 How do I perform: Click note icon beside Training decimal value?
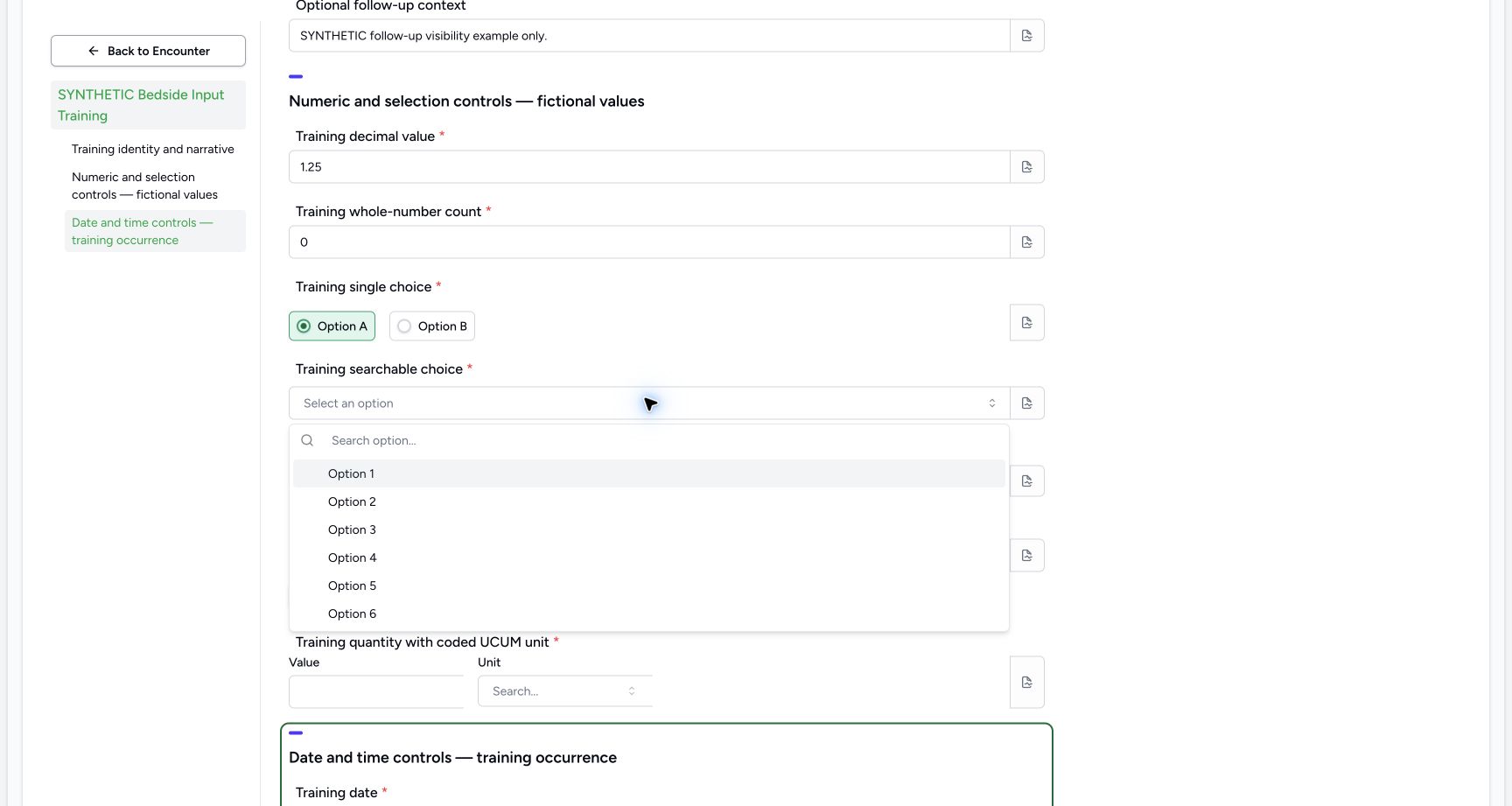[x=1027, y=167]
